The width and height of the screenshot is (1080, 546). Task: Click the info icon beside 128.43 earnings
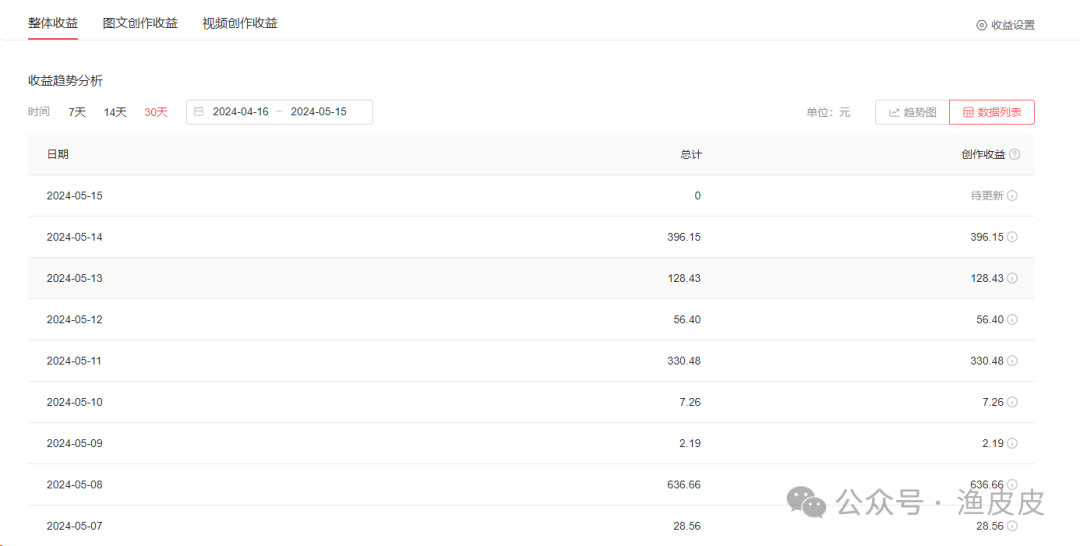[x=1012, y=278]
